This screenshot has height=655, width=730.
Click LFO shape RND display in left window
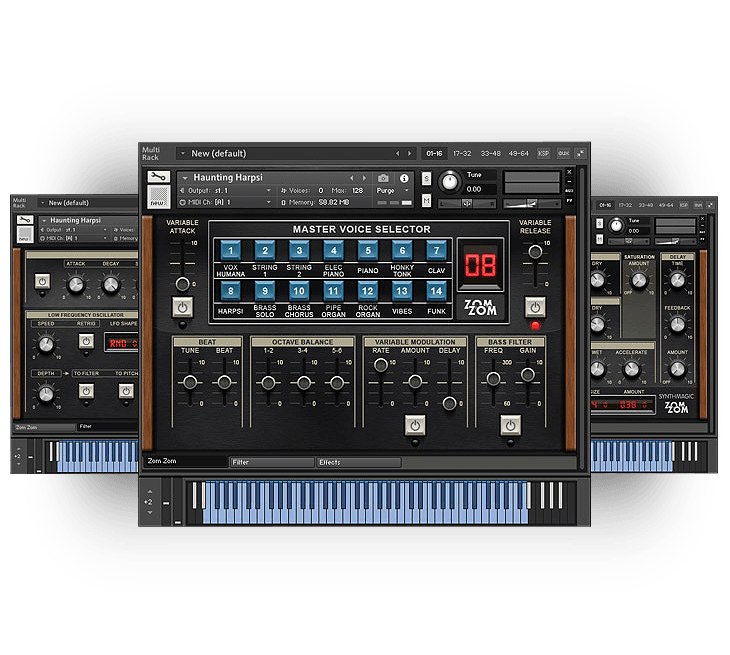[x=122, y=343]
